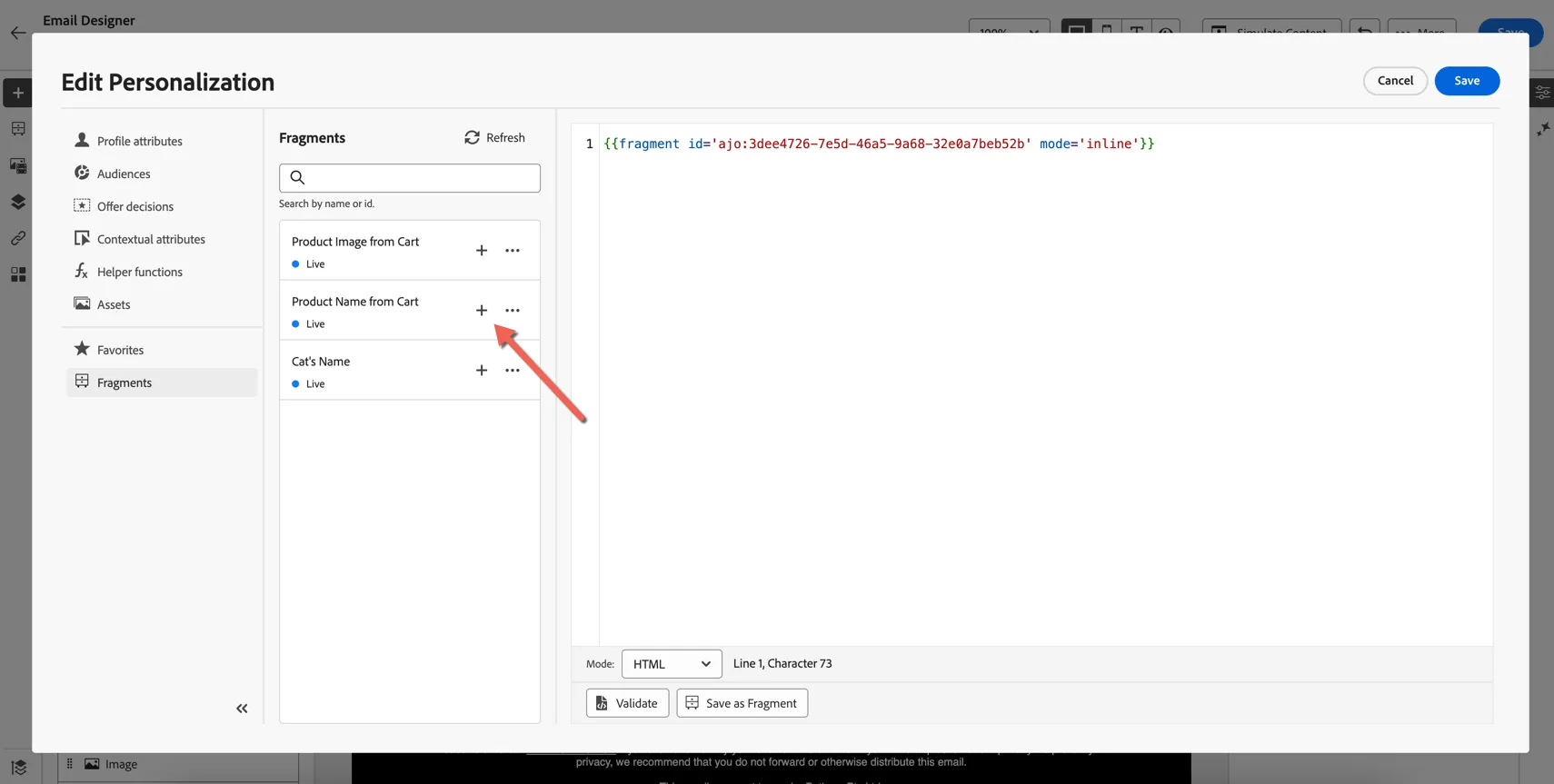
Task: Click the fragment search field
Action: point(410,178)
